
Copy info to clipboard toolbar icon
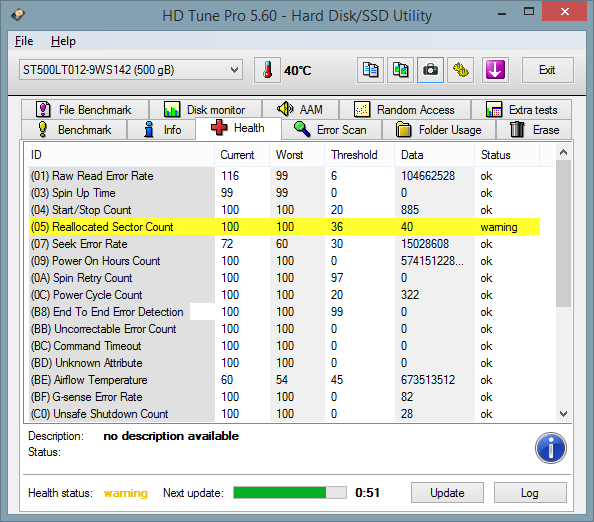tap(370, 70)
